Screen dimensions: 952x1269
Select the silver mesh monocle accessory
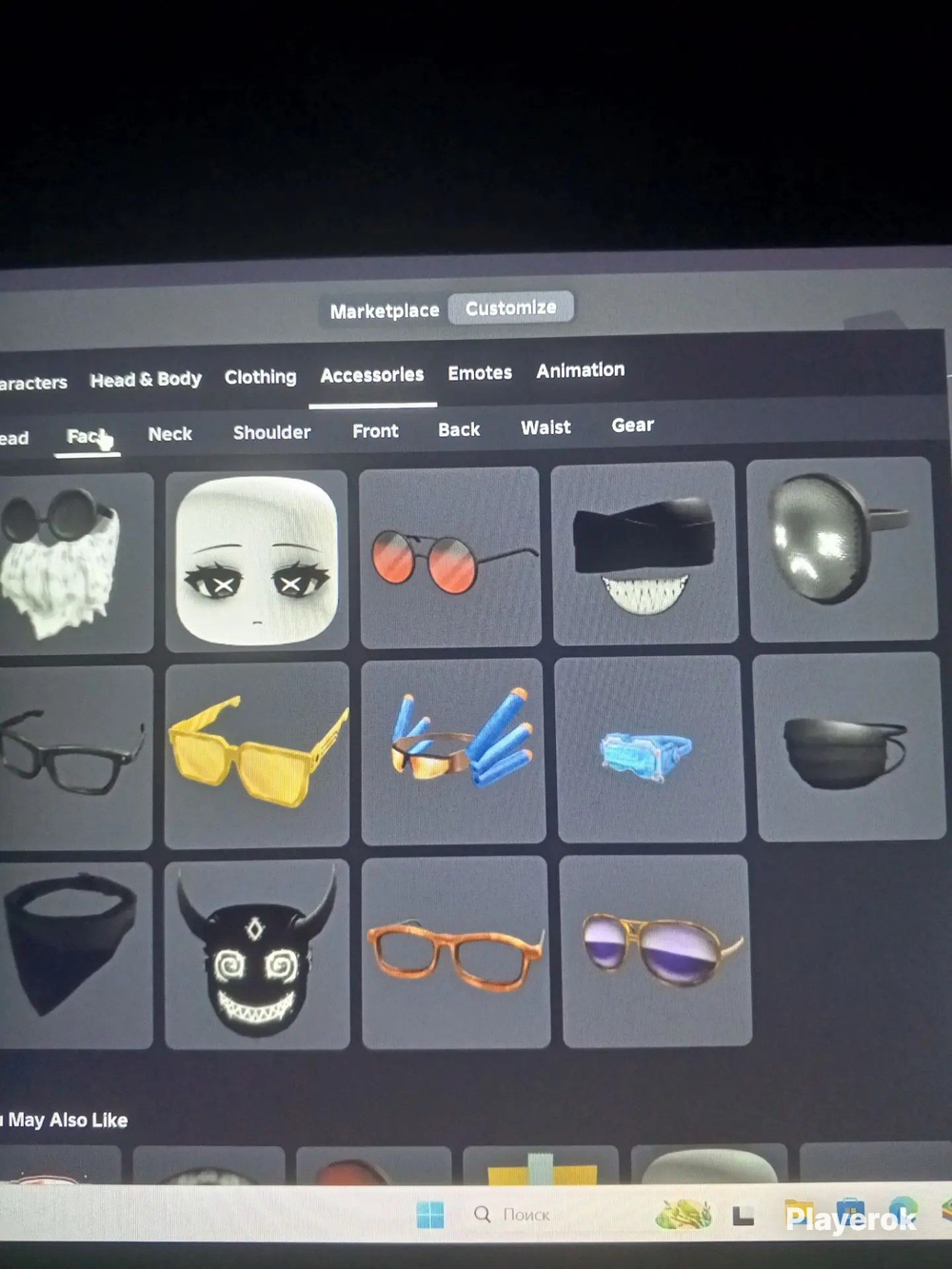coord(841,549)
